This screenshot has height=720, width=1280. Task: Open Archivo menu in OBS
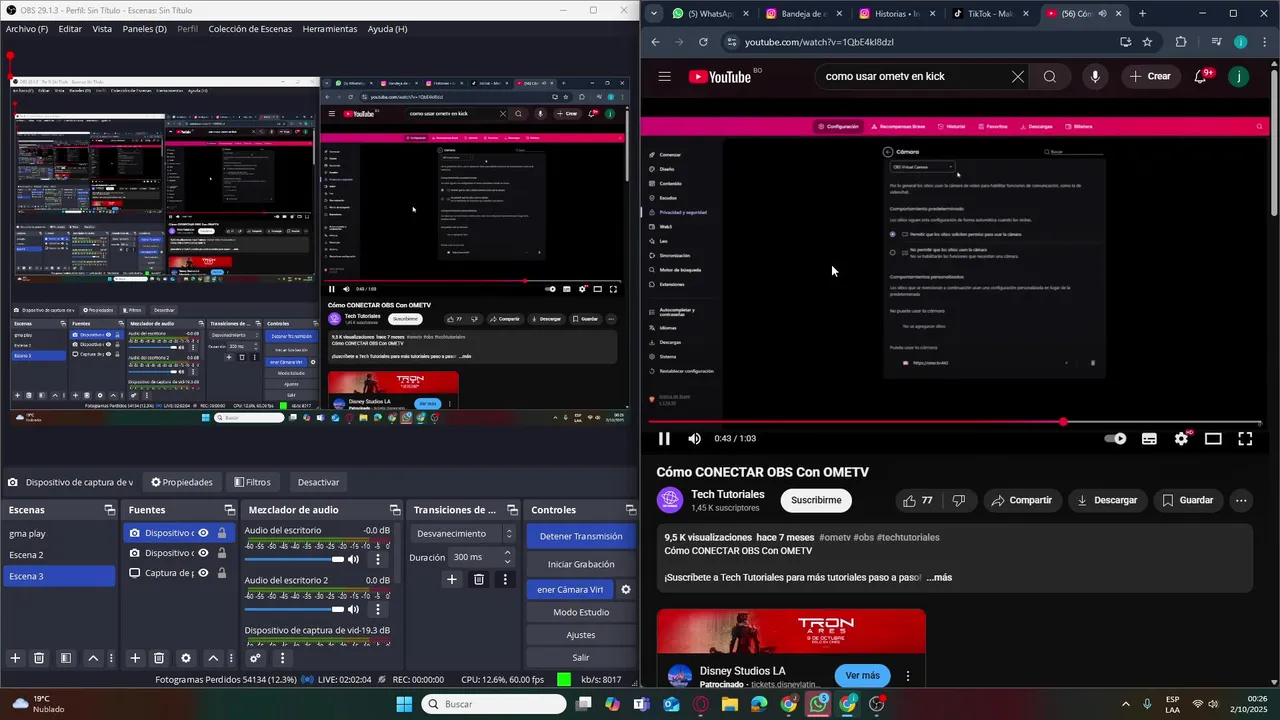point(26,29)
